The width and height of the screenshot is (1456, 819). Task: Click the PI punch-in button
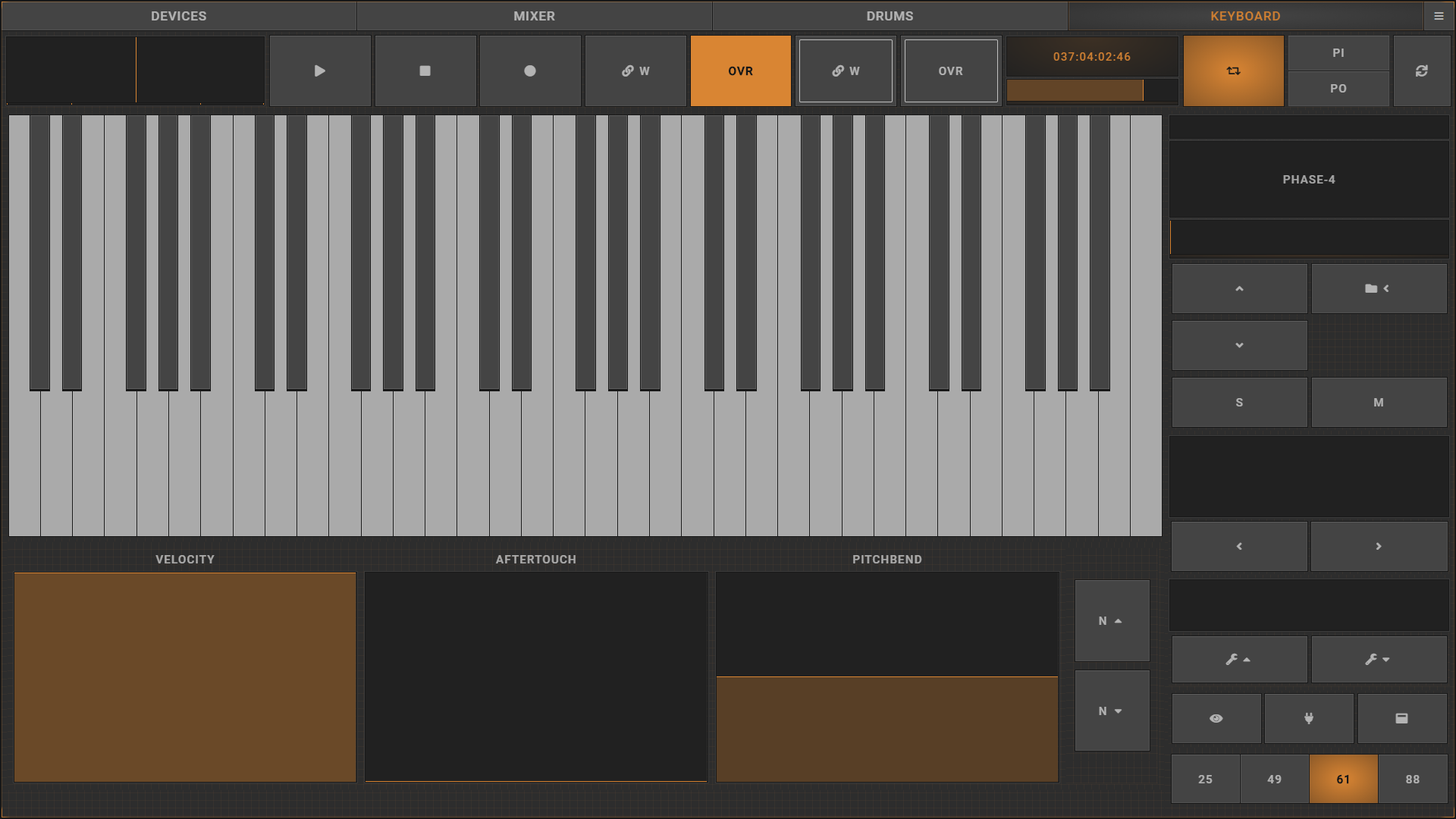click(1338, 53)
